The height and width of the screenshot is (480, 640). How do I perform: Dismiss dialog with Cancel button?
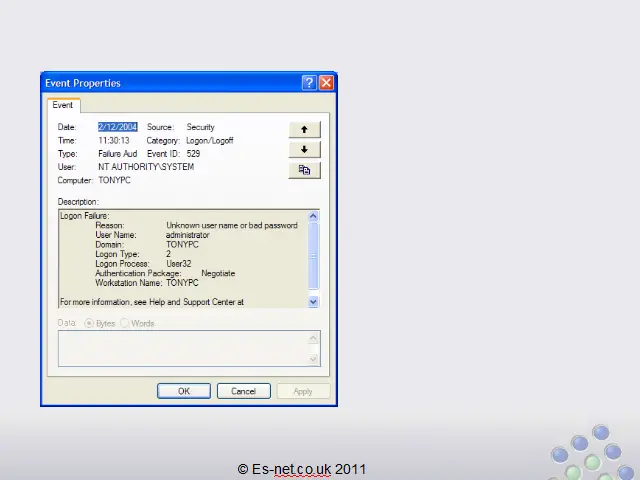click(x=244, y=391)
